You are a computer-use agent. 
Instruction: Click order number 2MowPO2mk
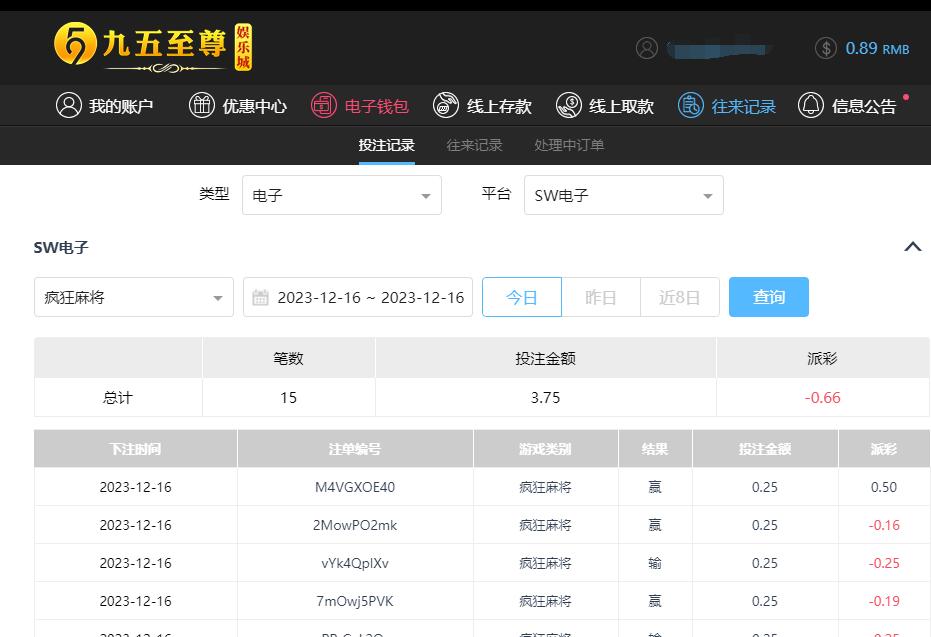355,525
